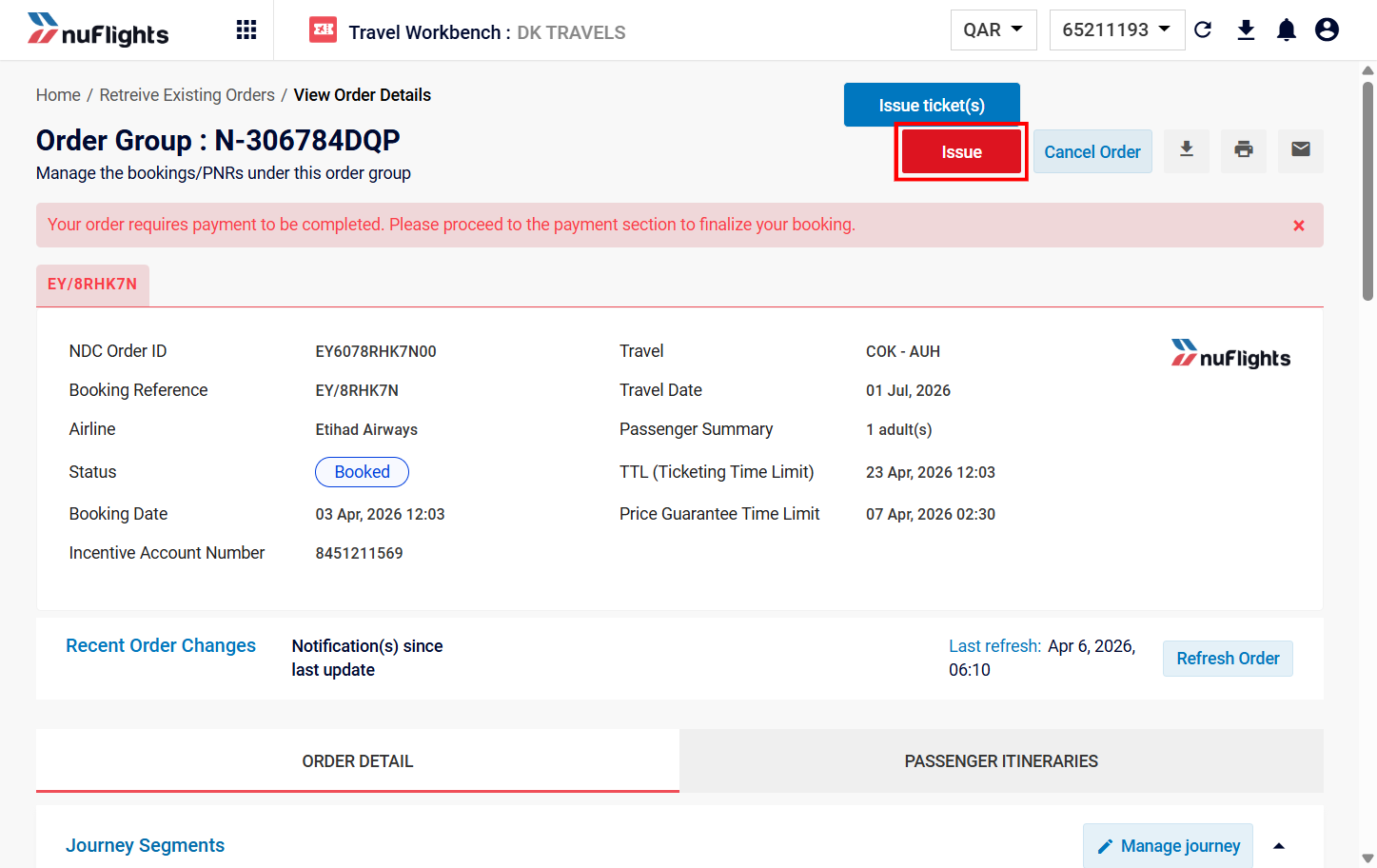Dismiss the payment required alert
Image resolution: width=1377 pixels, height=868 pixels.
pyautogui.click(x=1299, y=226)
